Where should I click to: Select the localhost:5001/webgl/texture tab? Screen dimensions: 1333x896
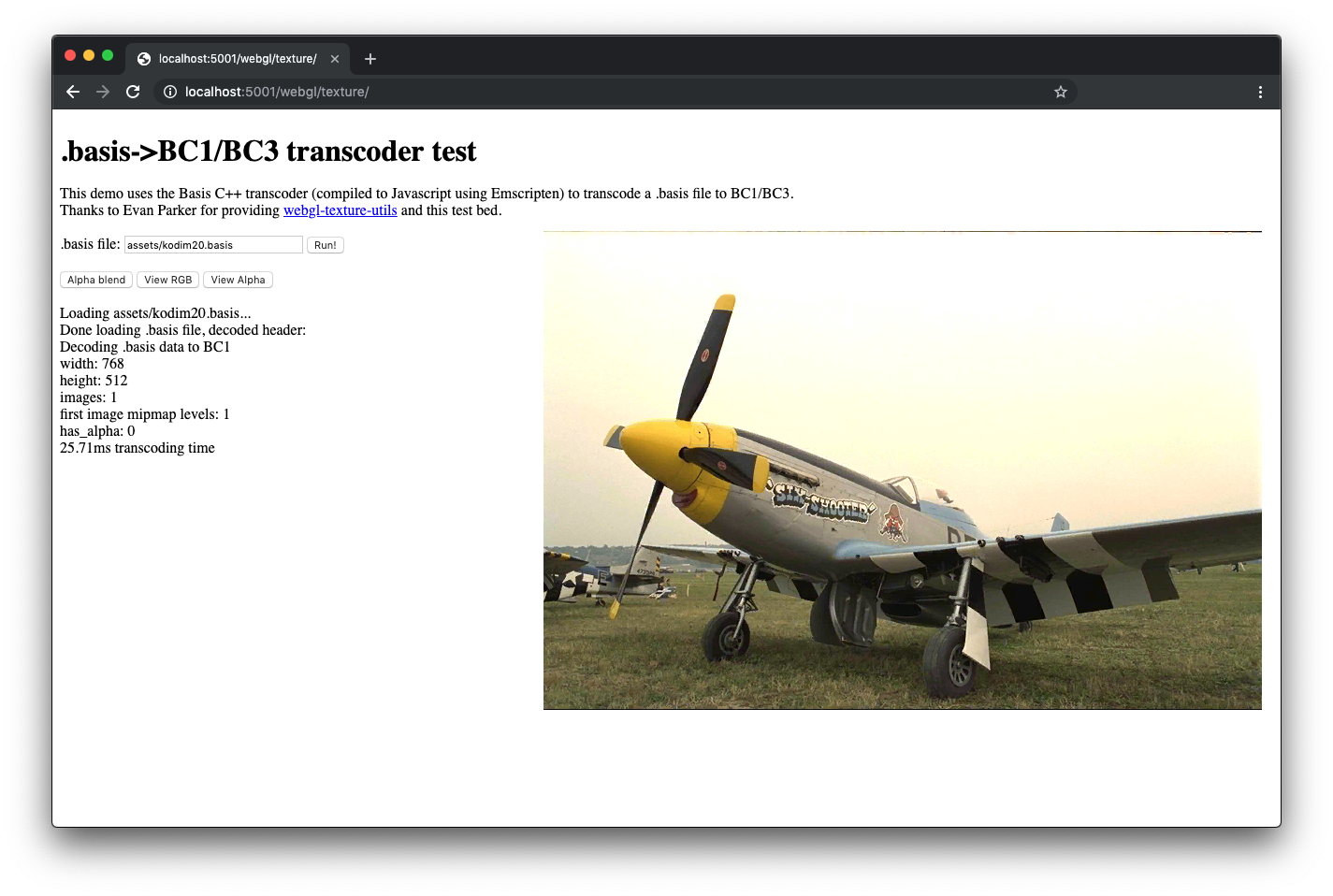tap(234, 58)
